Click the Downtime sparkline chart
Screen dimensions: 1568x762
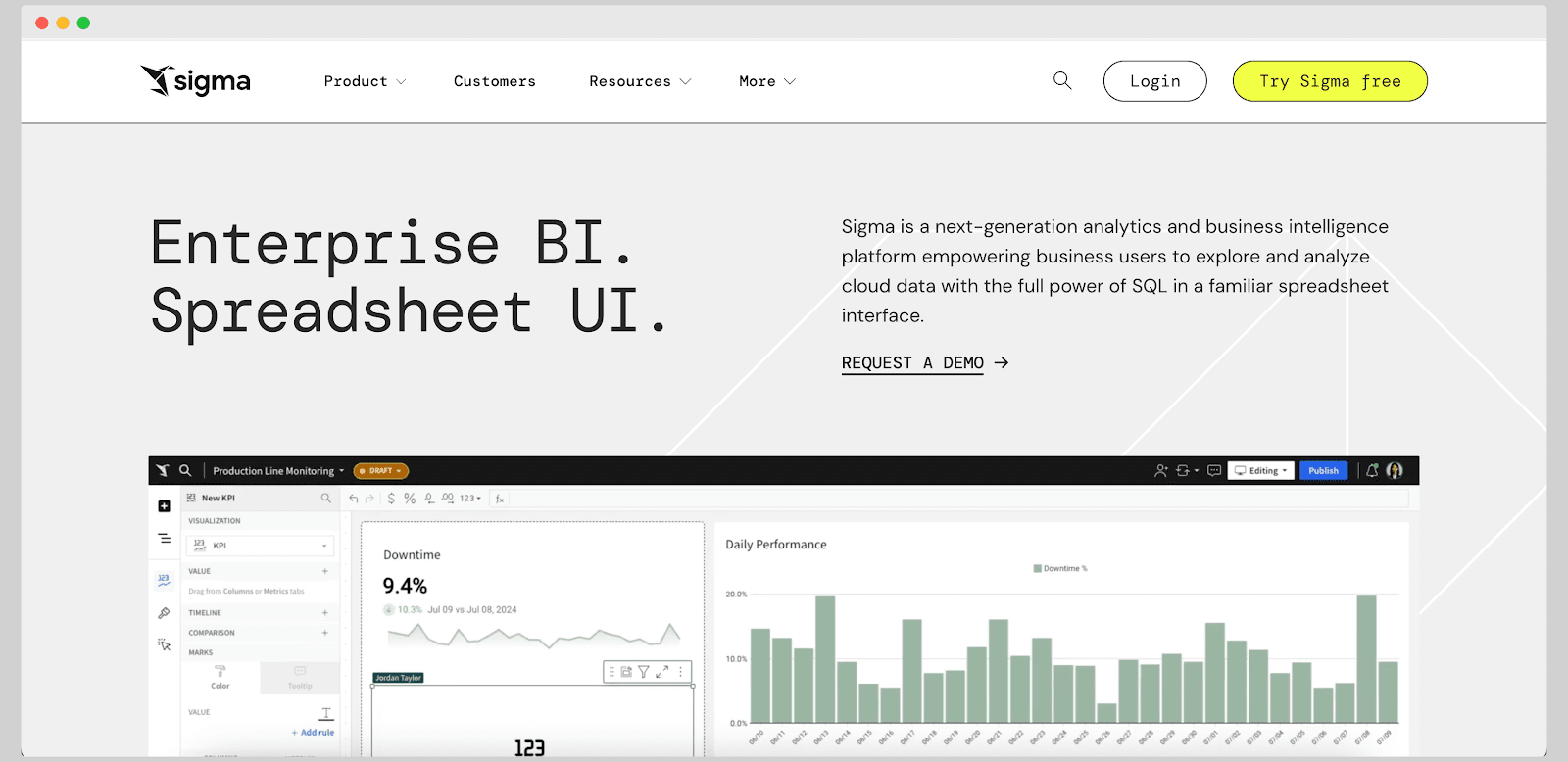pyautogui.click(x=533, y=635)
